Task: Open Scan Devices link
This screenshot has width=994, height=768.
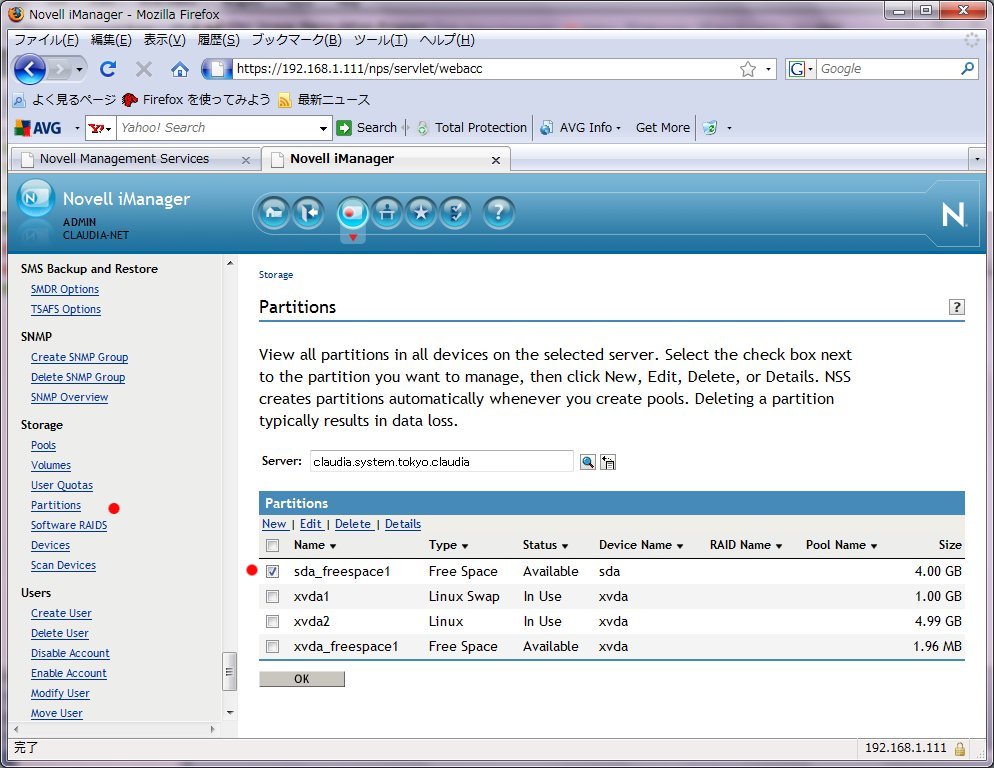Action: (x=63, y=565)
